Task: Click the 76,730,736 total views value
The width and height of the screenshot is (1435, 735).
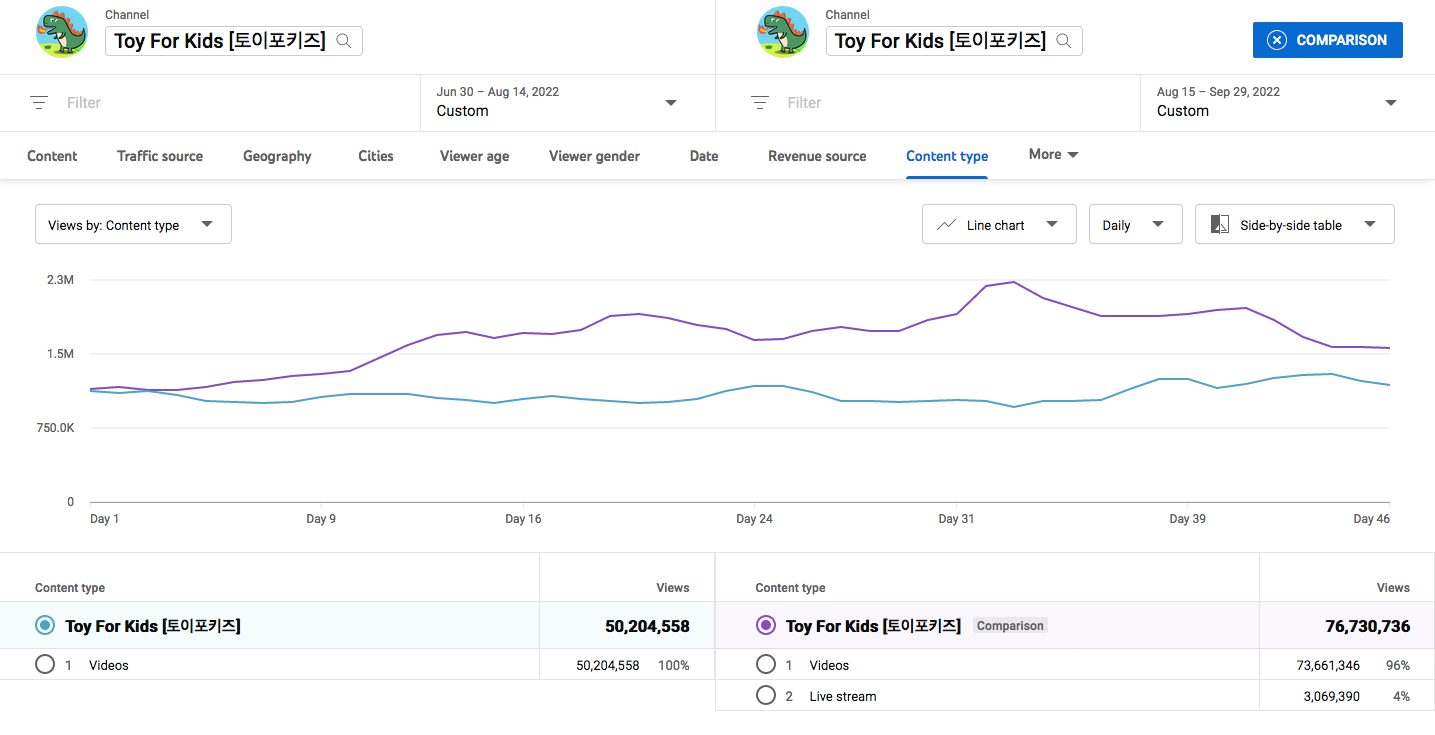Action: 1368,626
